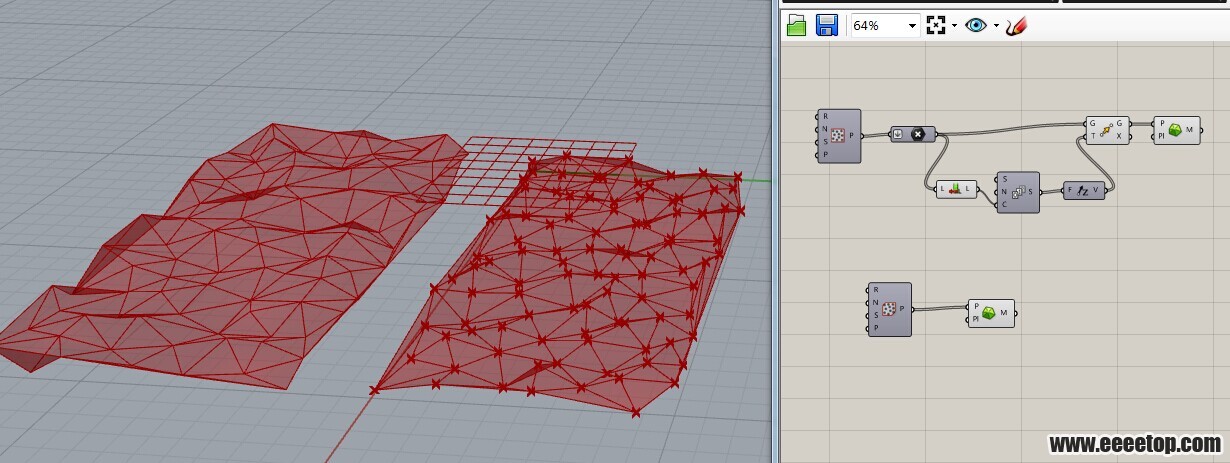Viewport: 1230px width, 463px height.
Task: Select the Unit Z vector component
Action: (x=1084, y=189)
